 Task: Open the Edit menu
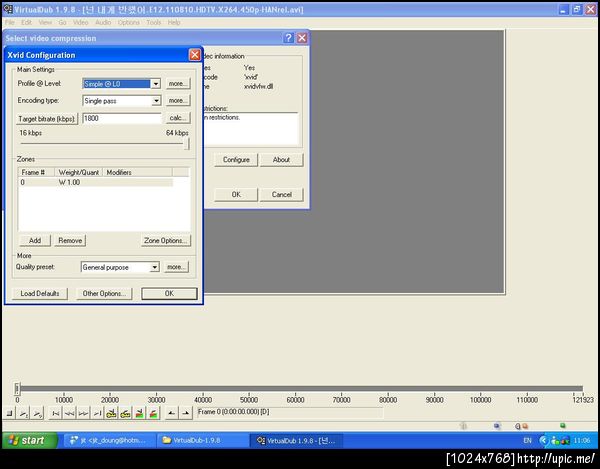pyautogui.click(x=26, y=22)
